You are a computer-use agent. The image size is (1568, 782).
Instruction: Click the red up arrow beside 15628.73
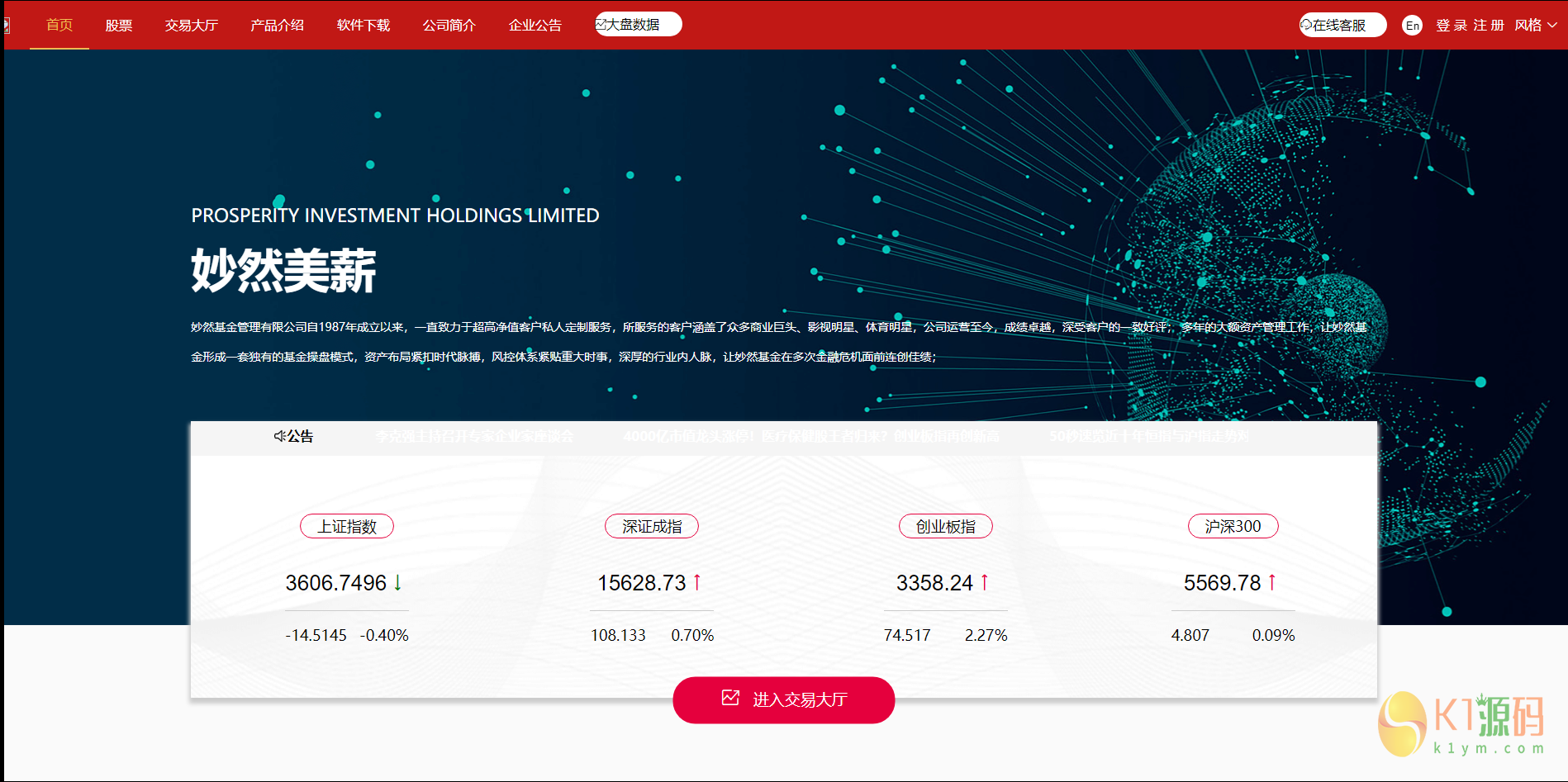coord(697,583)
